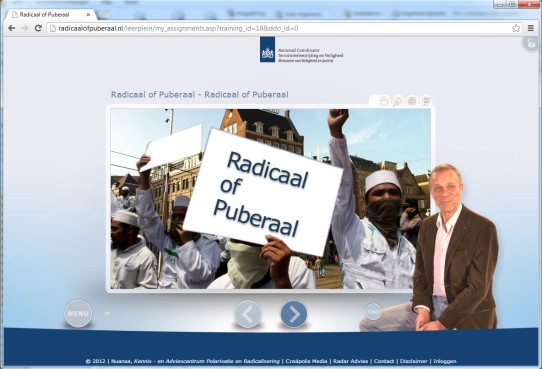The image size is (542, 369).
Task: Click the lock icon at top right
Action: [531, 44]
